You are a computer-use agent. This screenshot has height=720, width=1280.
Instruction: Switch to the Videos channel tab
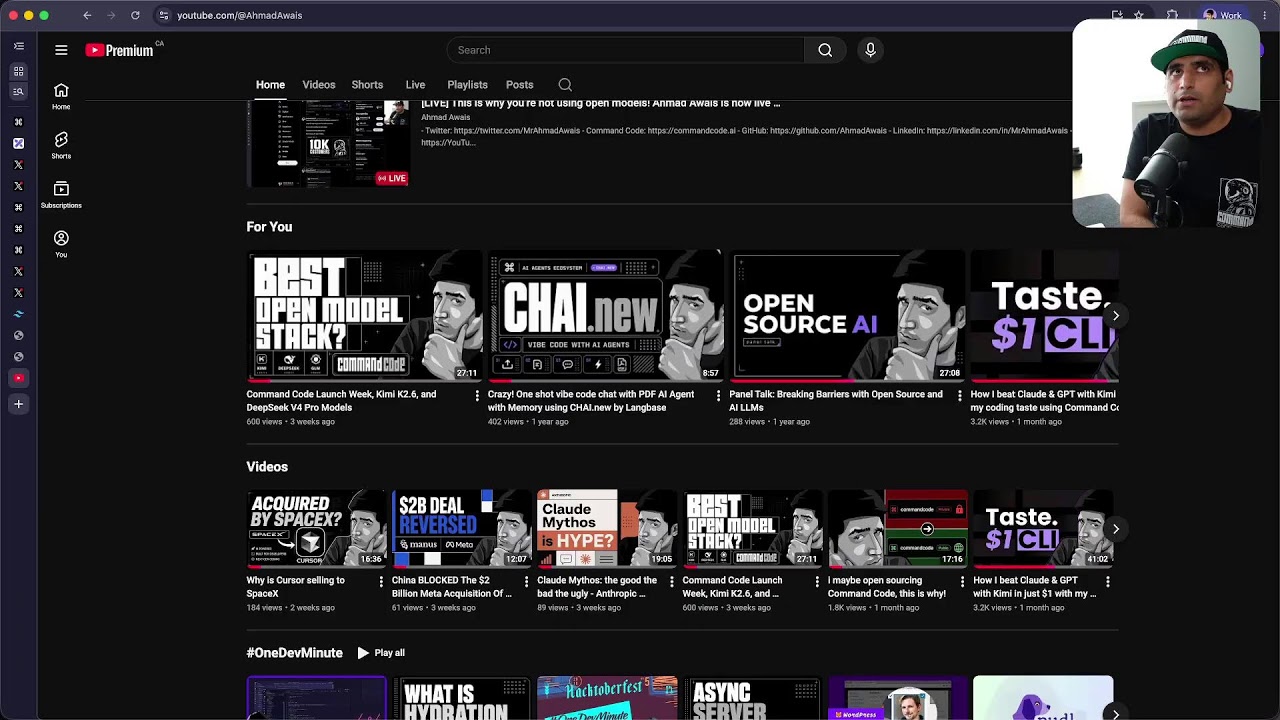coord(319,85)
